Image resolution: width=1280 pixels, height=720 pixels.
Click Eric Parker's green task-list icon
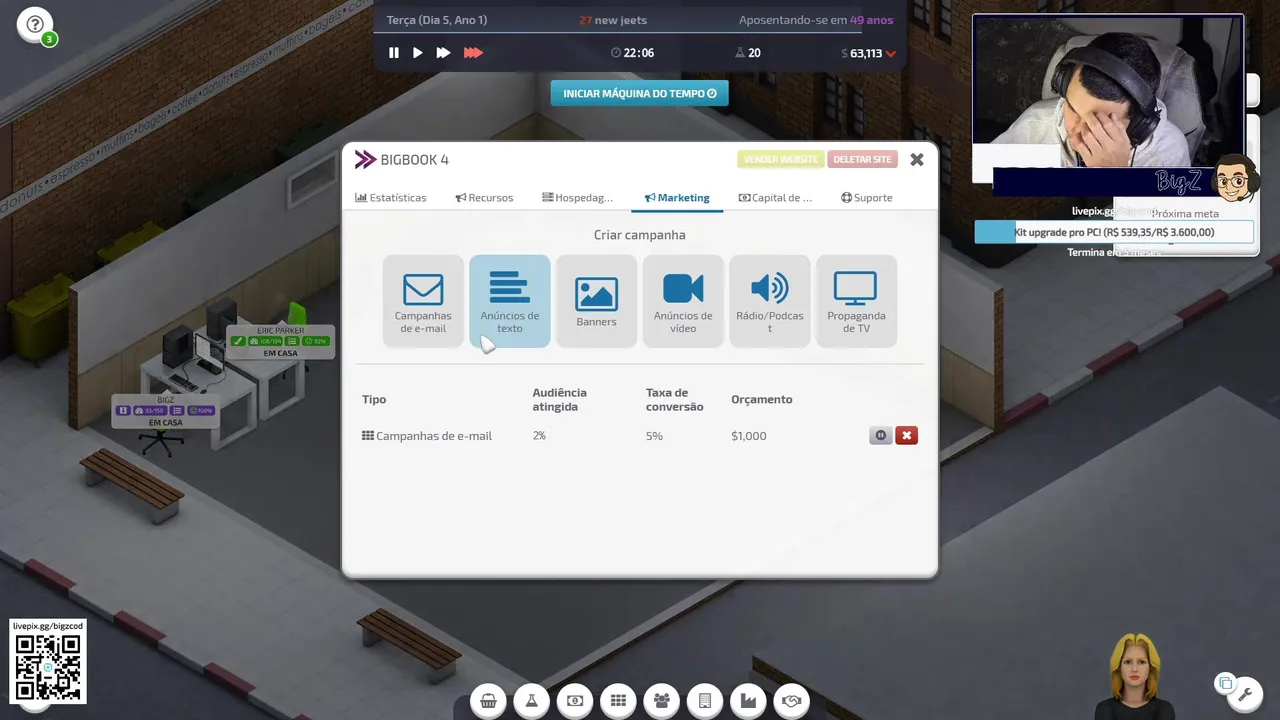(292, 341)
